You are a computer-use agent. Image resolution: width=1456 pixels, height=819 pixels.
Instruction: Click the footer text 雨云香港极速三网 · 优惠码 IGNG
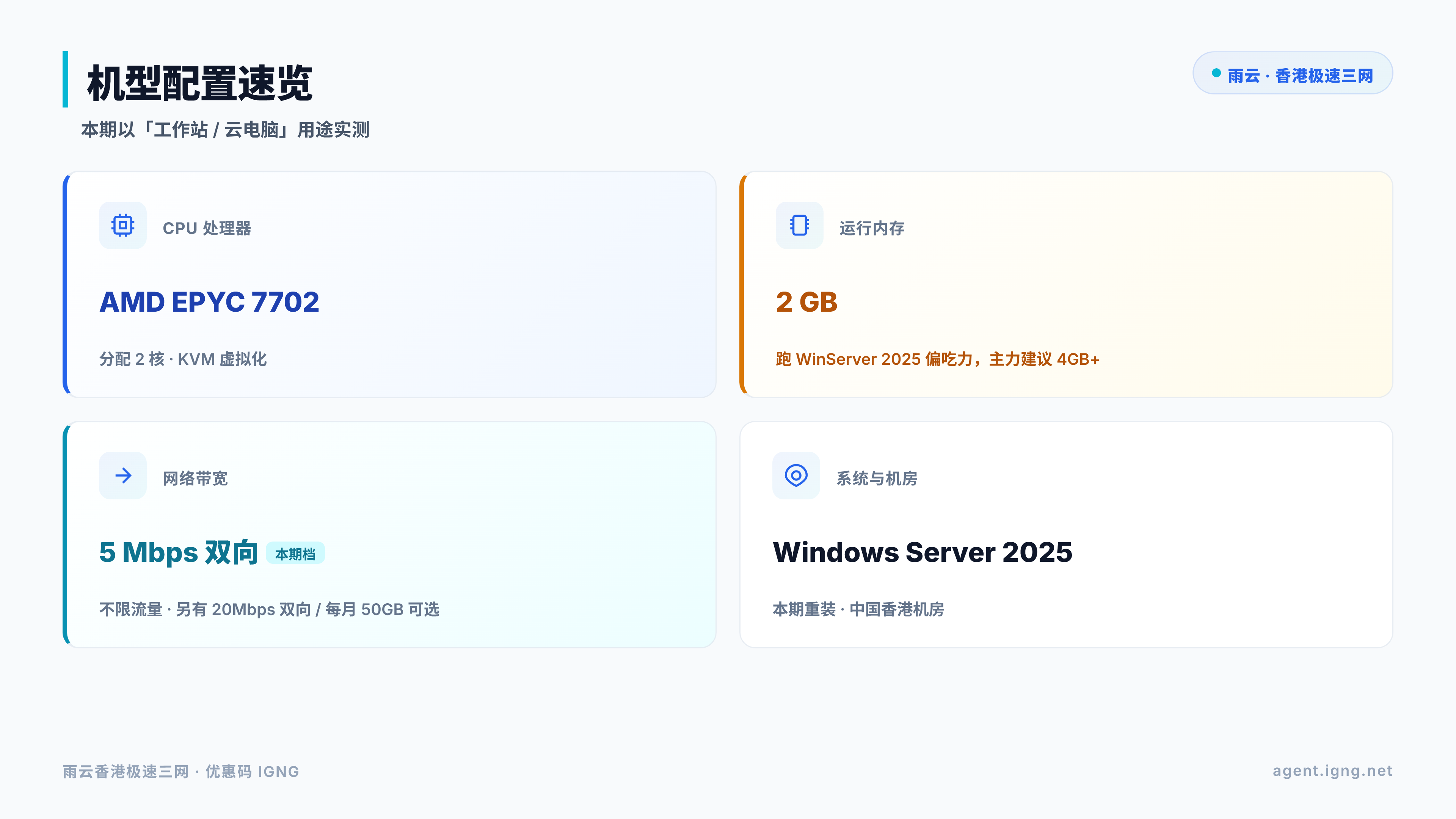tap(181, 771)
